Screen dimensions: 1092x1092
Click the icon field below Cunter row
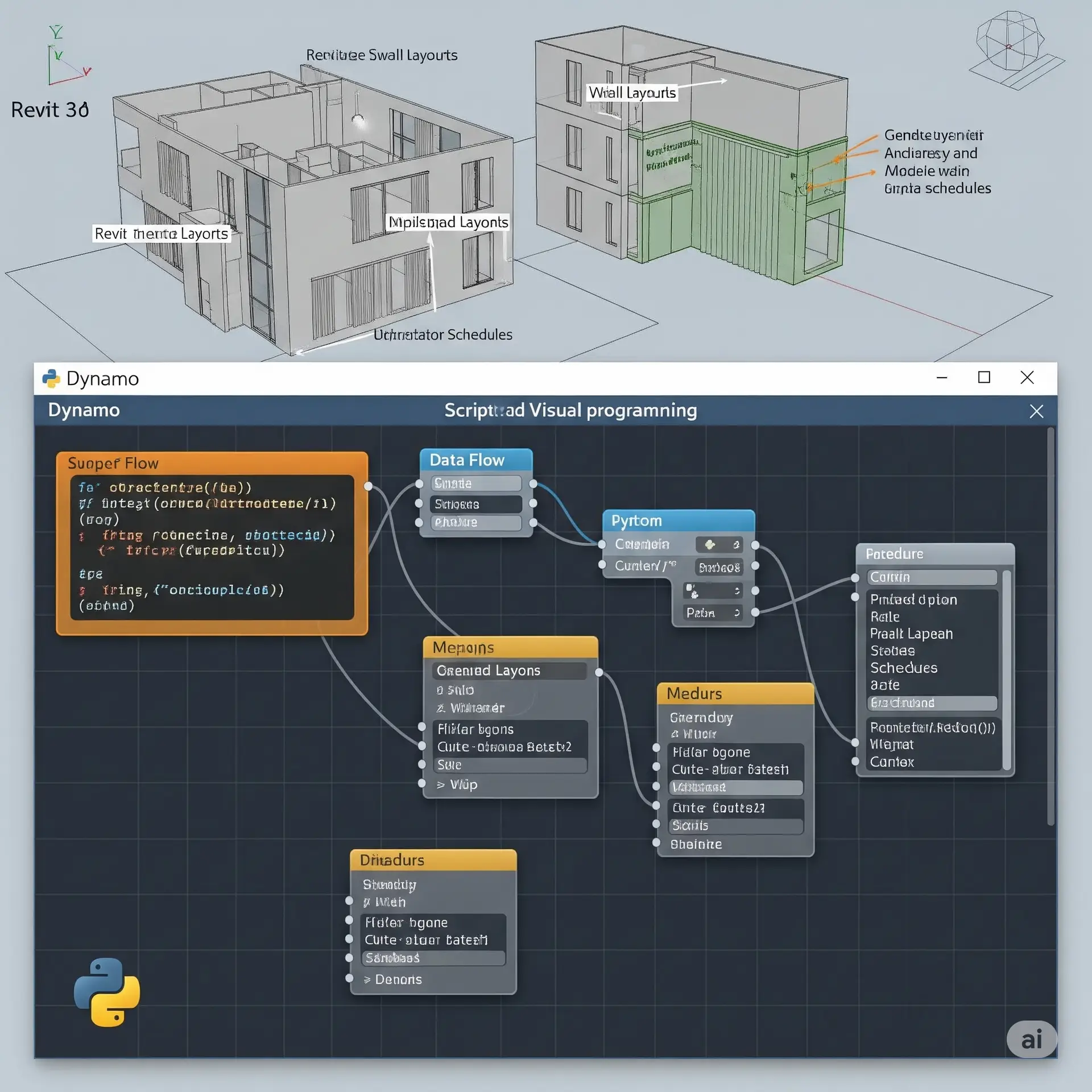713,591
